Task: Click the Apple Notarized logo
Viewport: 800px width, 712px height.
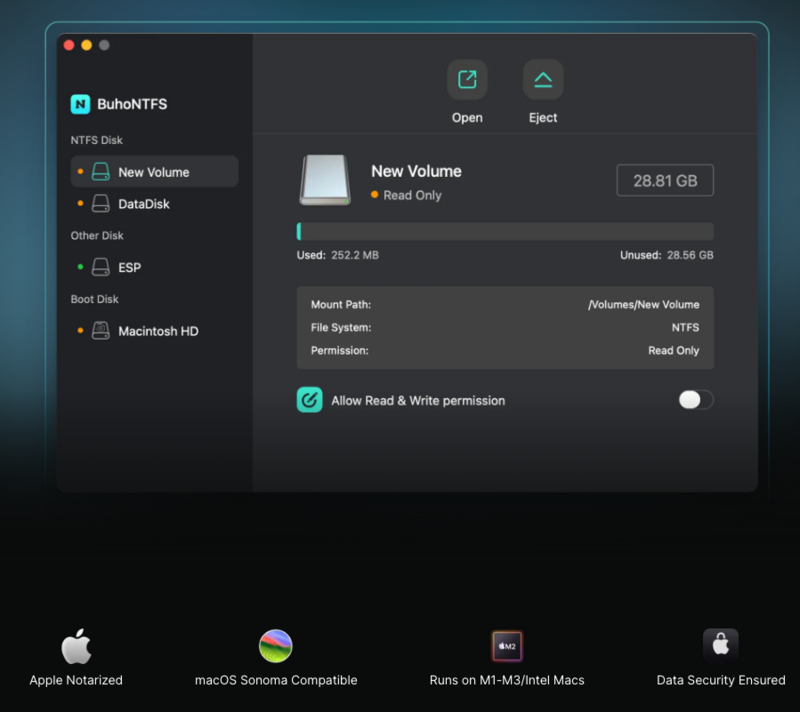Action: pyautogui.click(x=76, y=647)
